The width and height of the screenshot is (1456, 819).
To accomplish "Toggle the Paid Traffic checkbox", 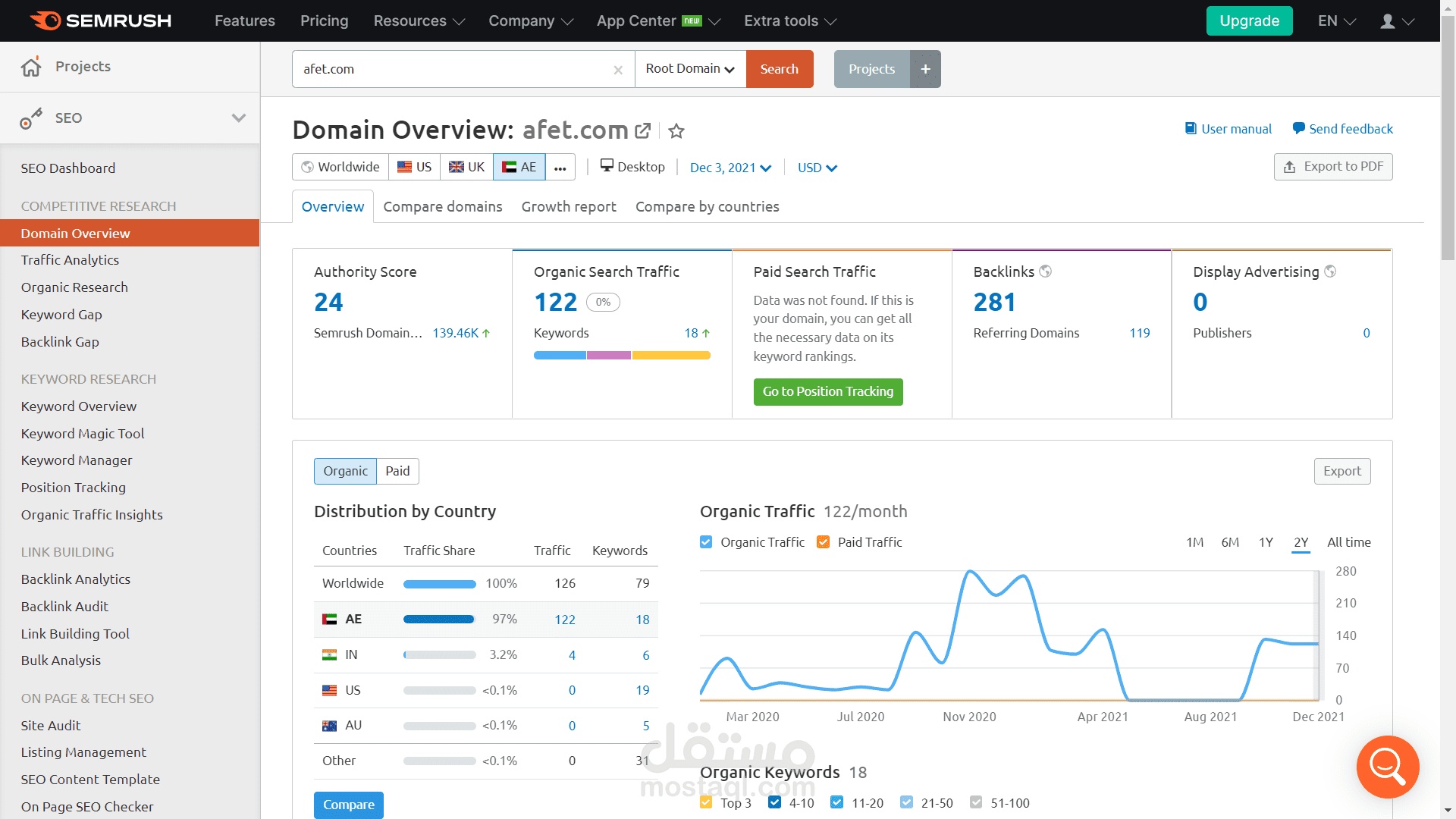I will (x=823, y=542).
